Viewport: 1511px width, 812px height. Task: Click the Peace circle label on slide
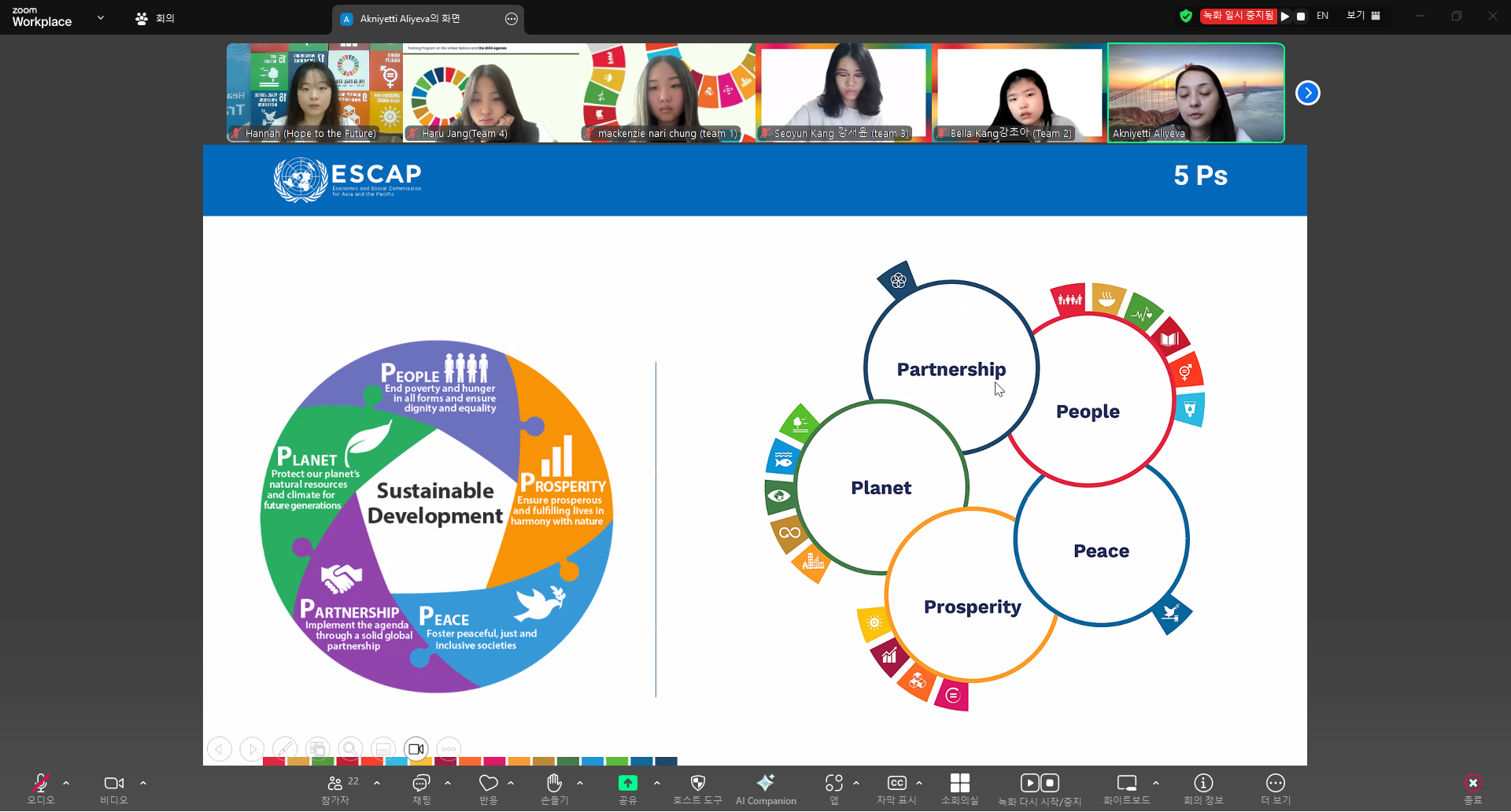click(1102, 551)
